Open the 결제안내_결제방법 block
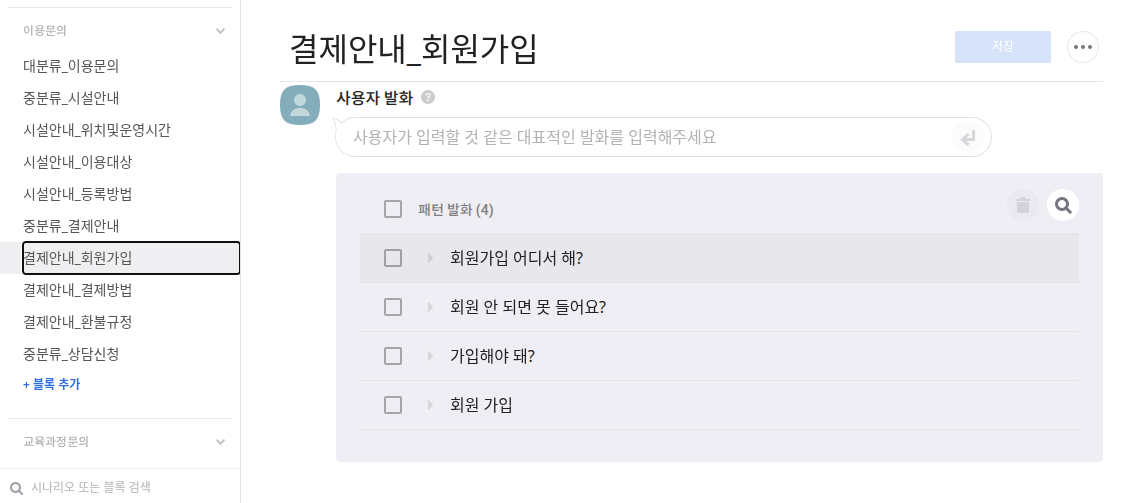 point(78,290)
